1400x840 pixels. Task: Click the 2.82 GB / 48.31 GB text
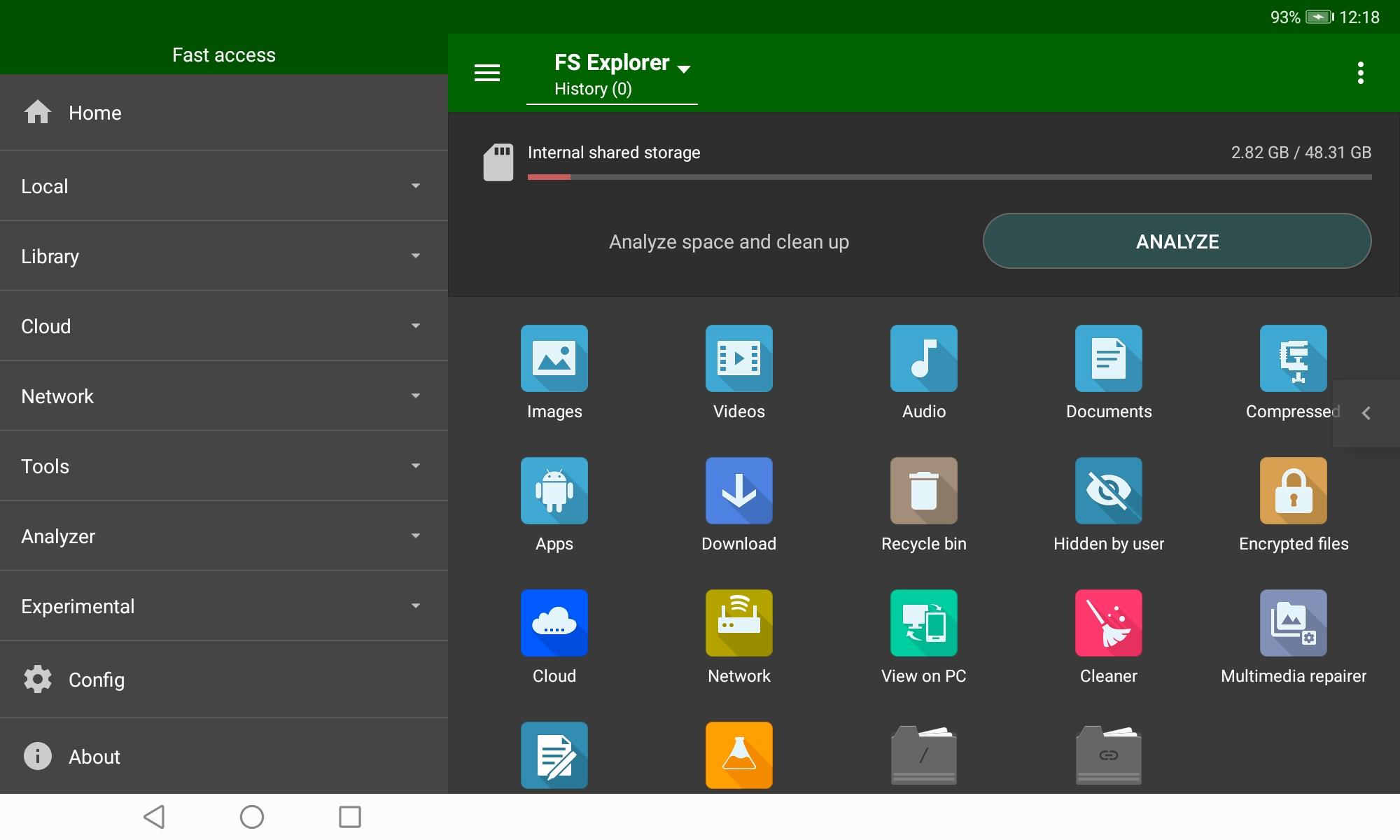(1301, 153)
